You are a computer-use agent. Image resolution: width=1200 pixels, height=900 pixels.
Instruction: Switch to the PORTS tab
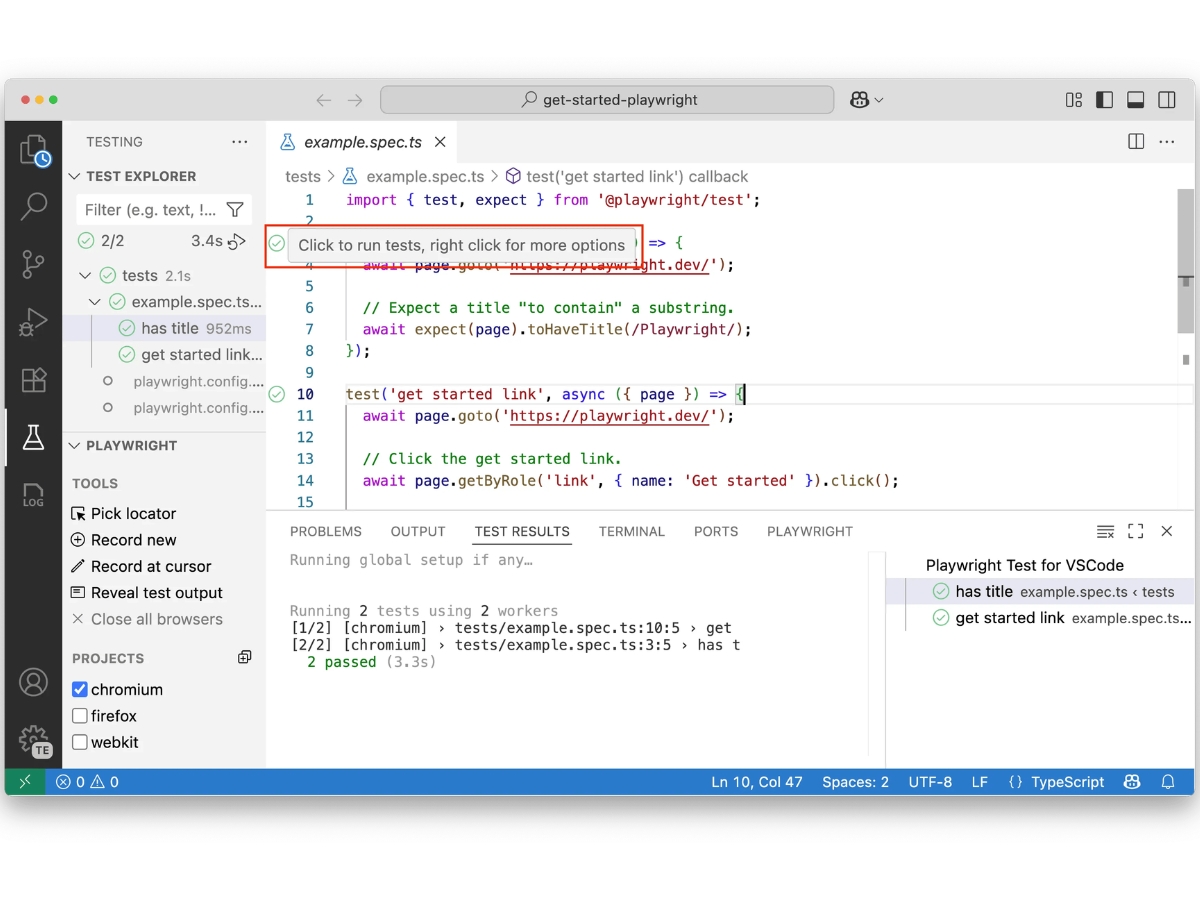(716, 532)
